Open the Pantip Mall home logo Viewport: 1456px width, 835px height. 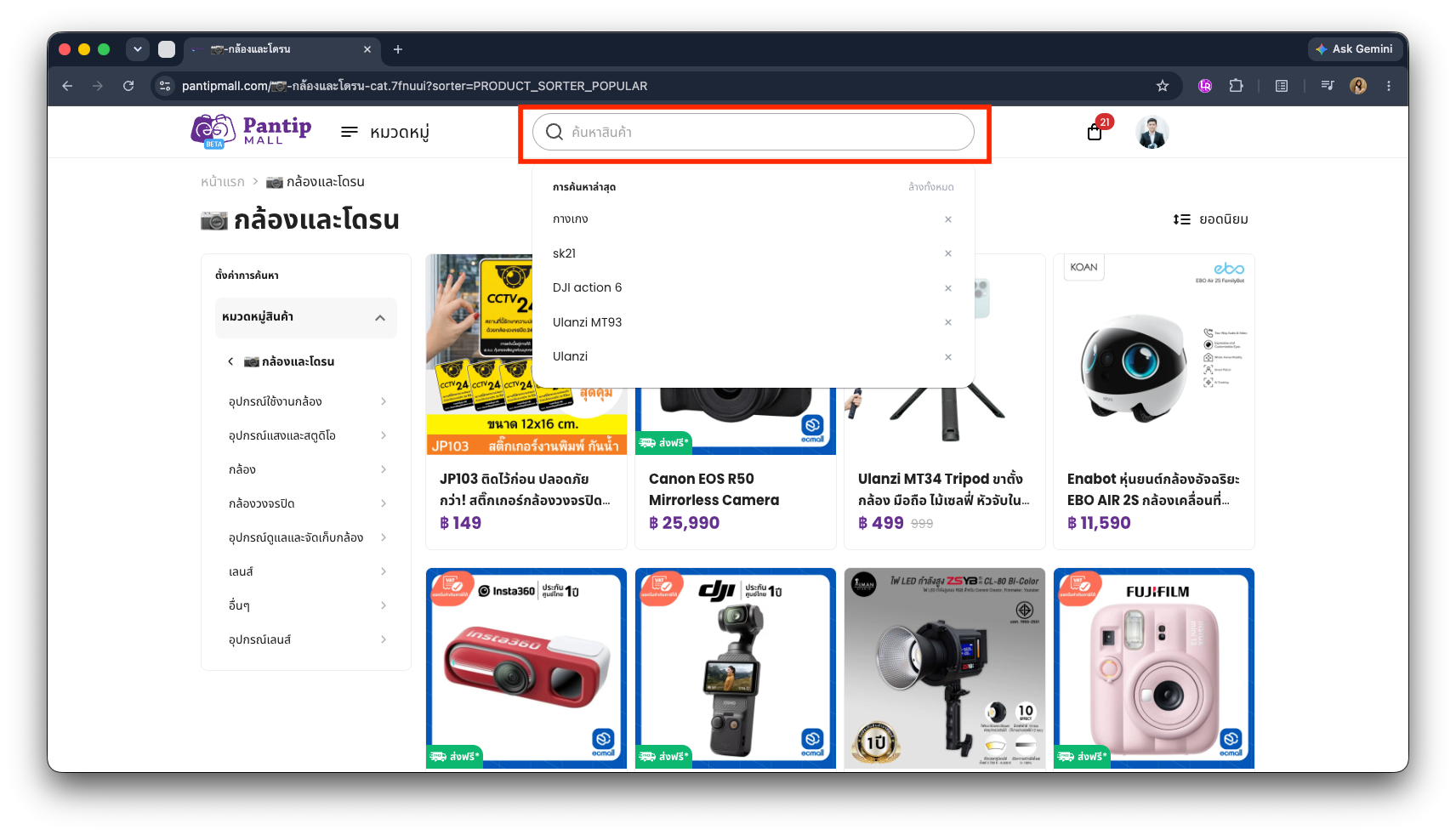(x=251, y=131)
